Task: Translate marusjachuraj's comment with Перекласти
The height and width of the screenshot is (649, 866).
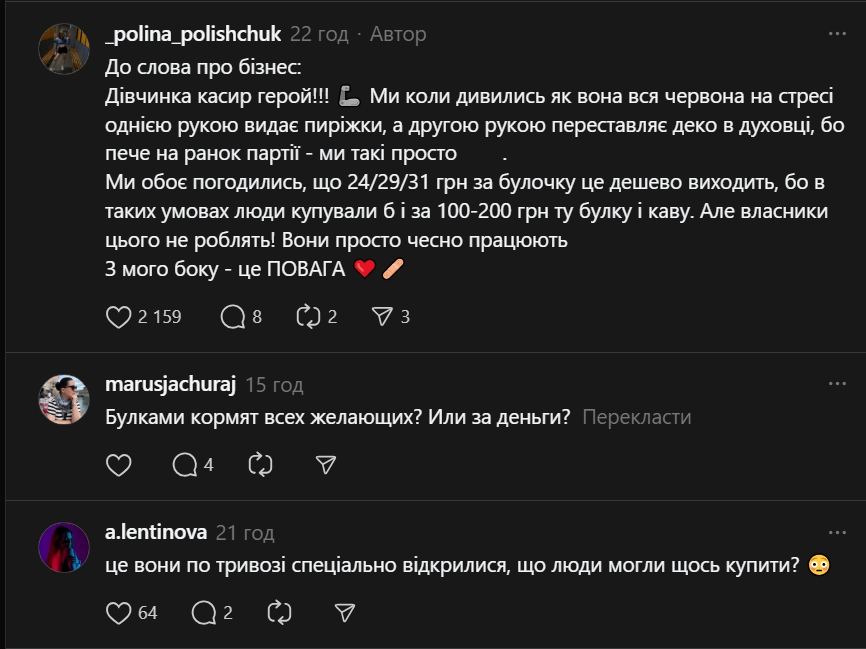Action: 636,417
